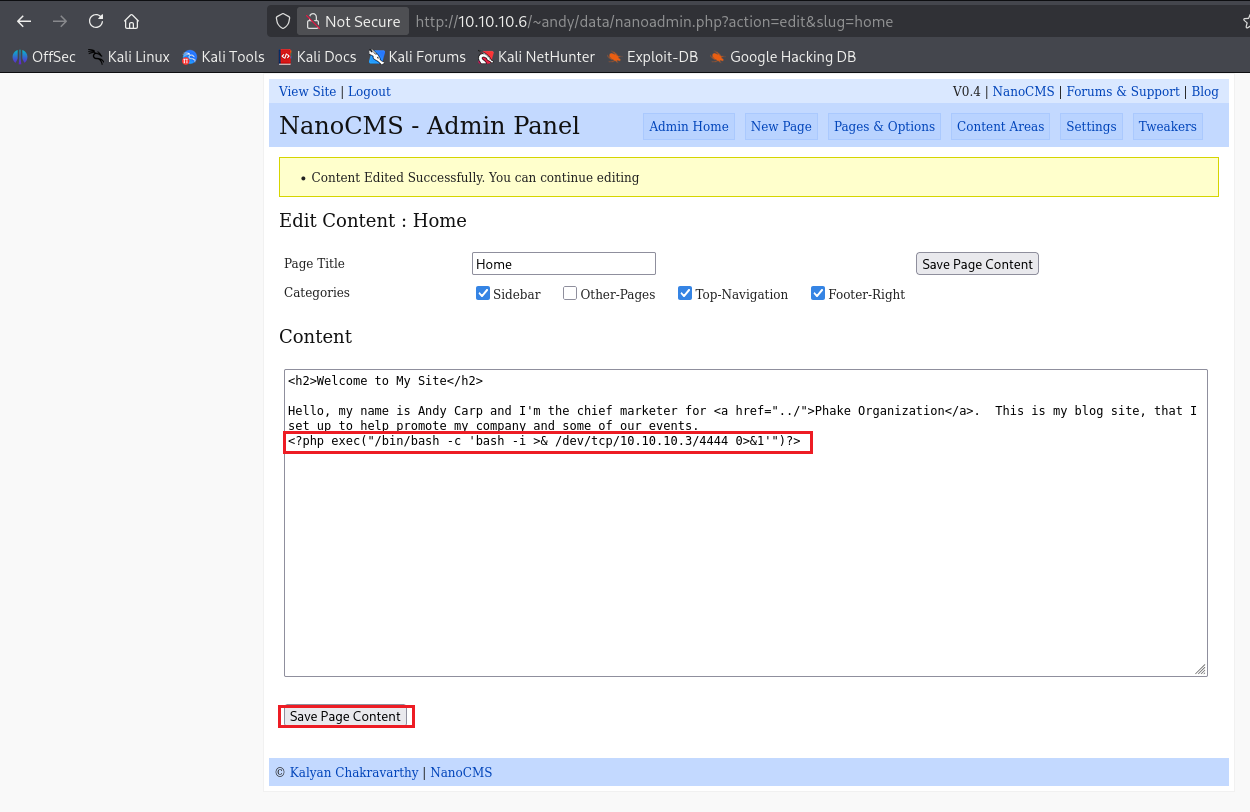Open Forums & Support link
The height and width of the screenshot is (812, 1250).
[x=1123, y=91]
